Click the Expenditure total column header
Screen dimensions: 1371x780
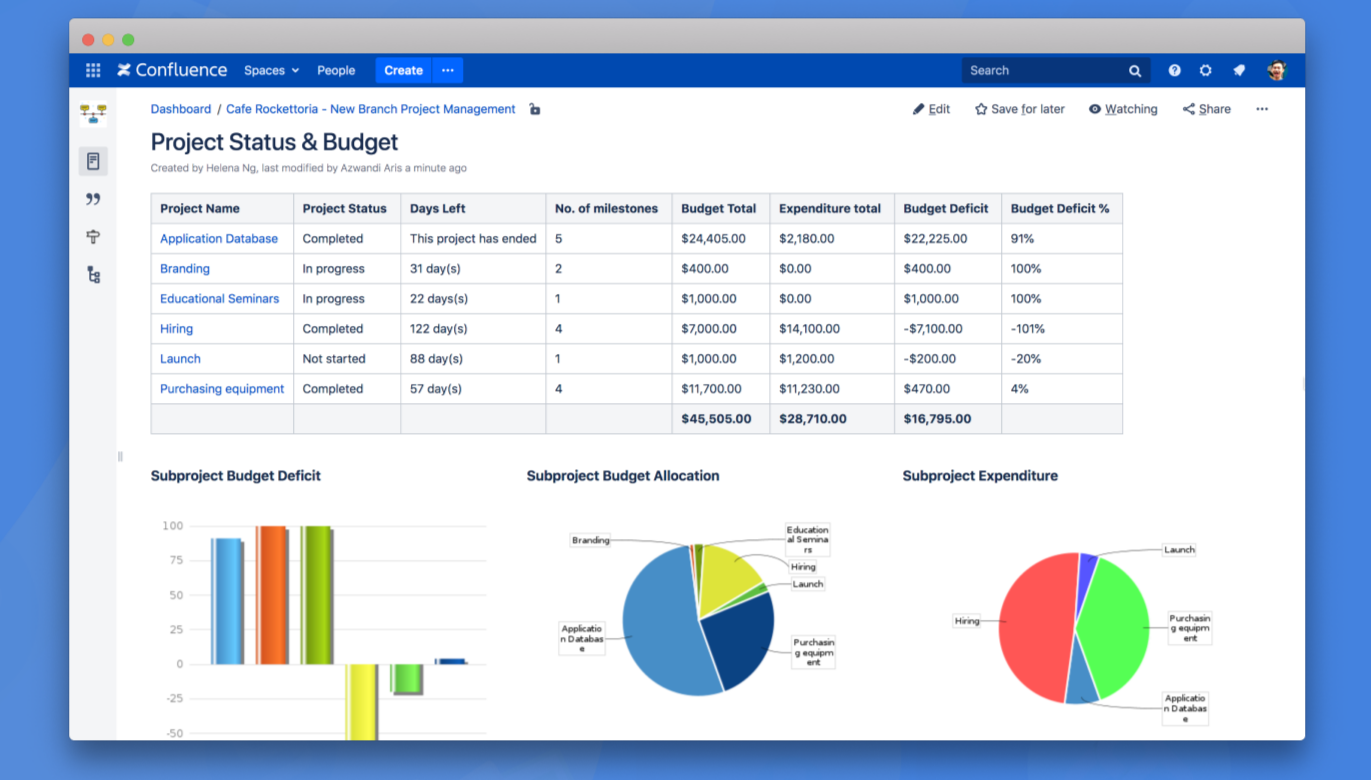[832, 209]
